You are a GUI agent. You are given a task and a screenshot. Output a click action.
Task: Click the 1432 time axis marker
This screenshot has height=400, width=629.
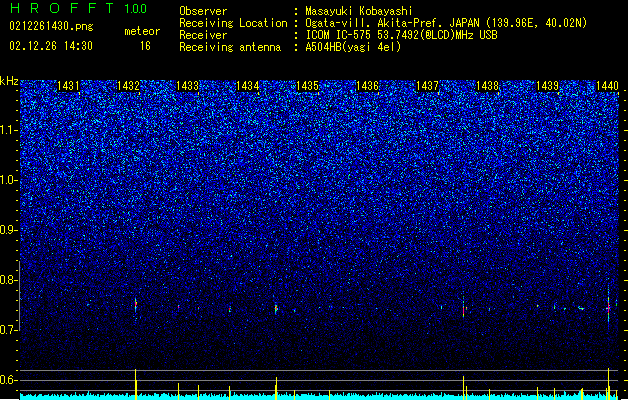click(x=128, y=85)
